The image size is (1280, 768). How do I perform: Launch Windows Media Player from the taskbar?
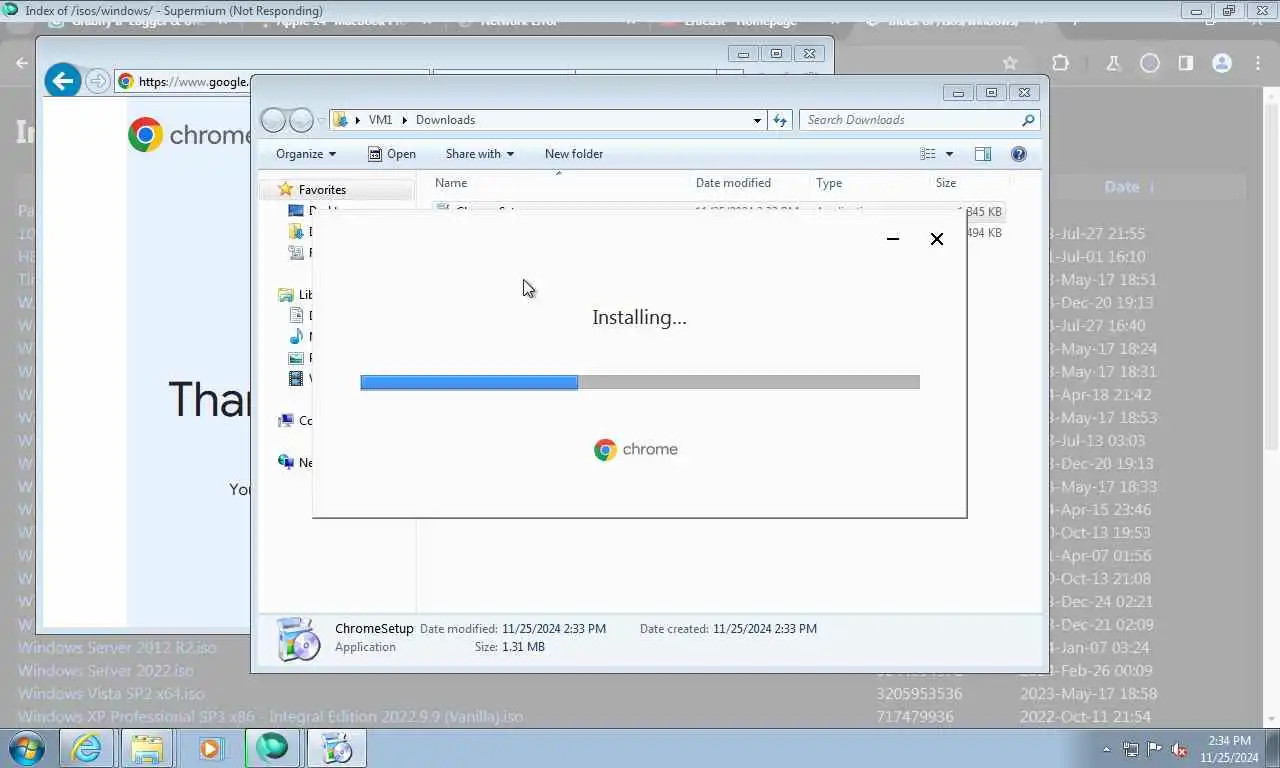tap(210, 748)
